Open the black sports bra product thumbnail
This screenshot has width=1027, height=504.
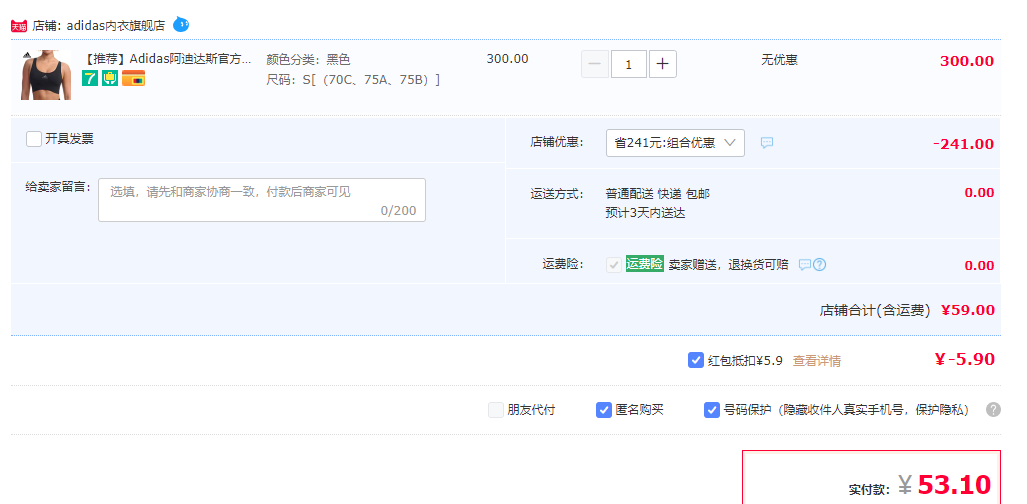[x=46, y=75]
